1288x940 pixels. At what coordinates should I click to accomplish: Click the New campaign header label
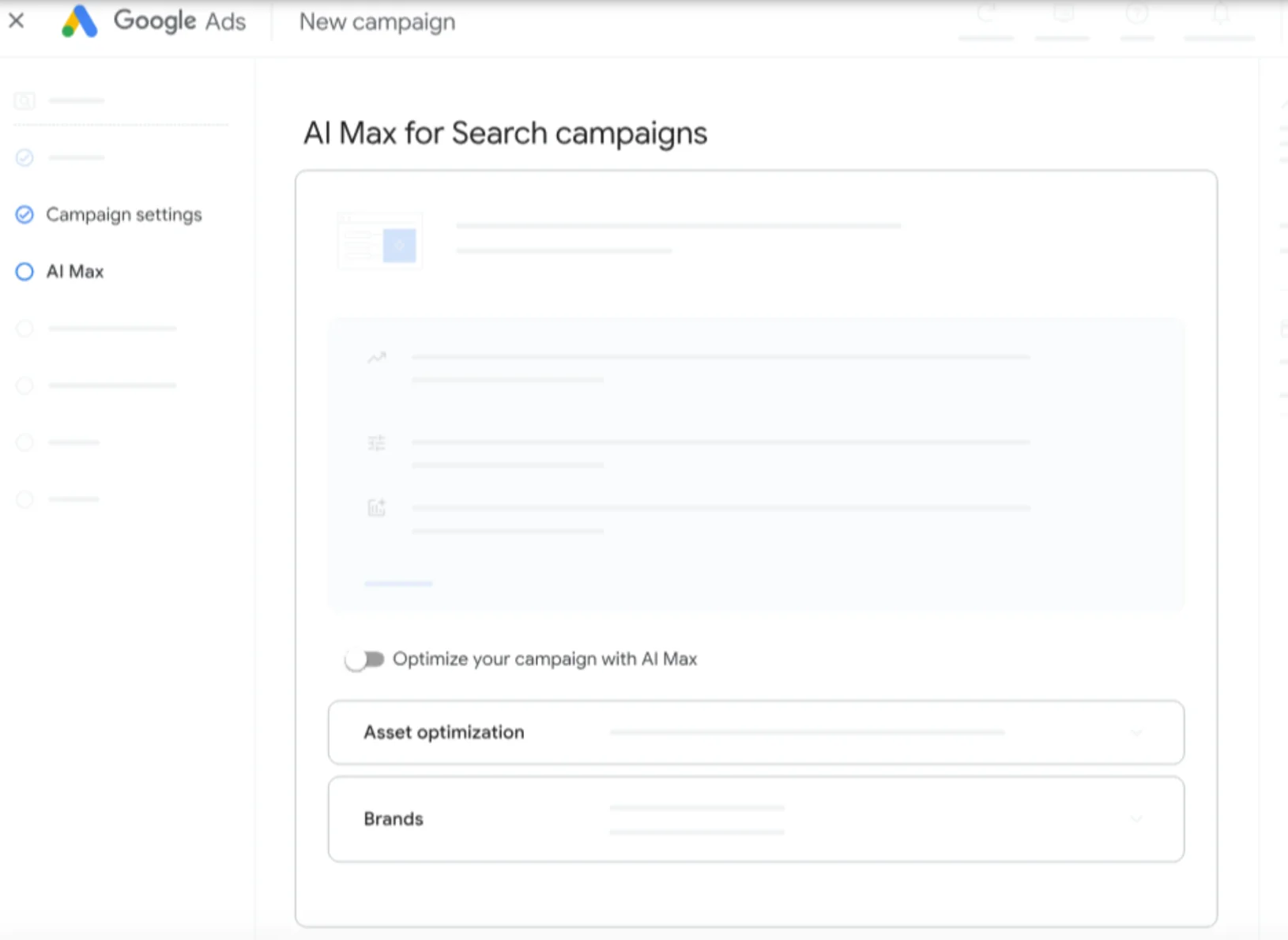(376, 21)
